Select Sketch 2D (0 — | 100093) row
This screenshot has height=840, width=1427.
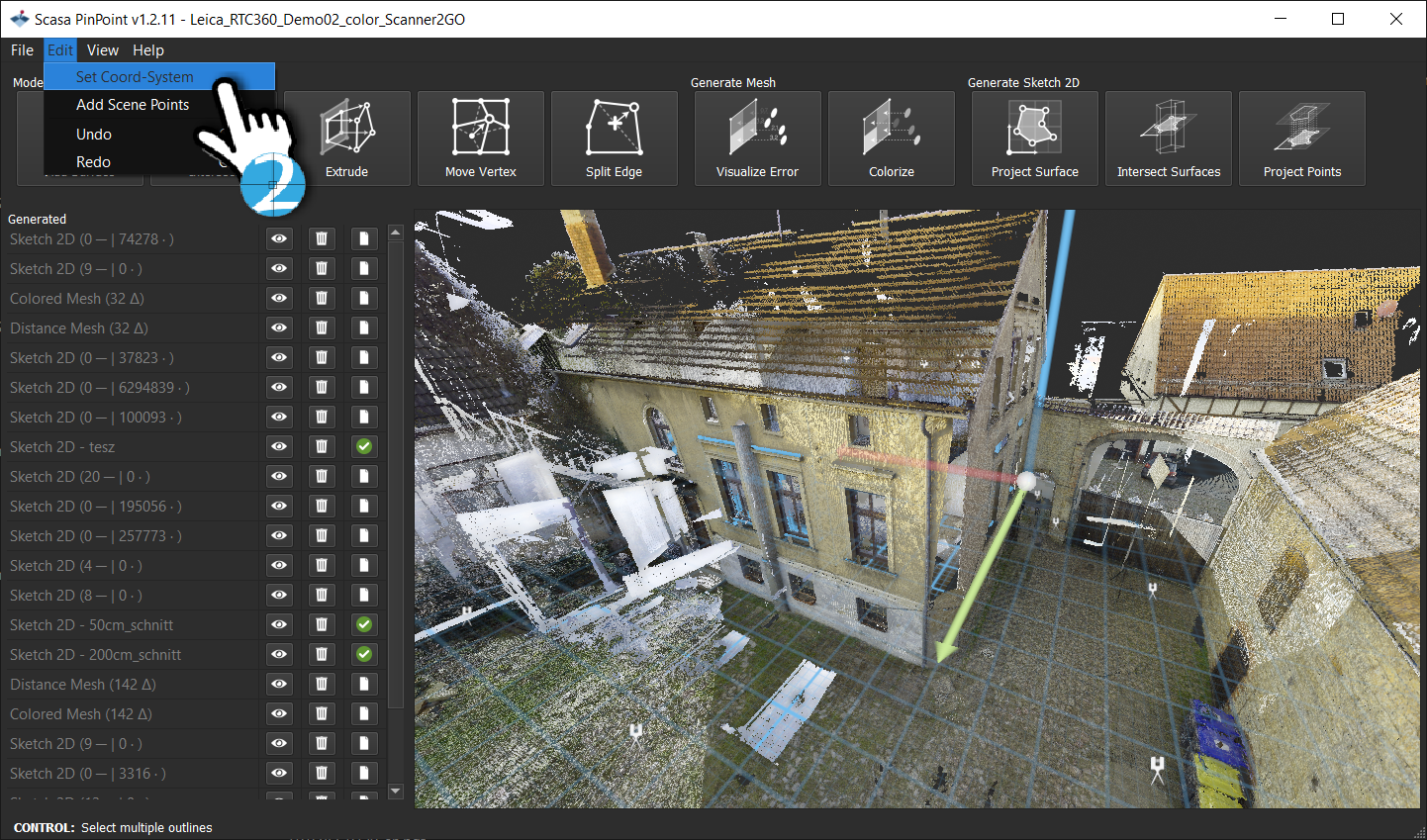132,418
